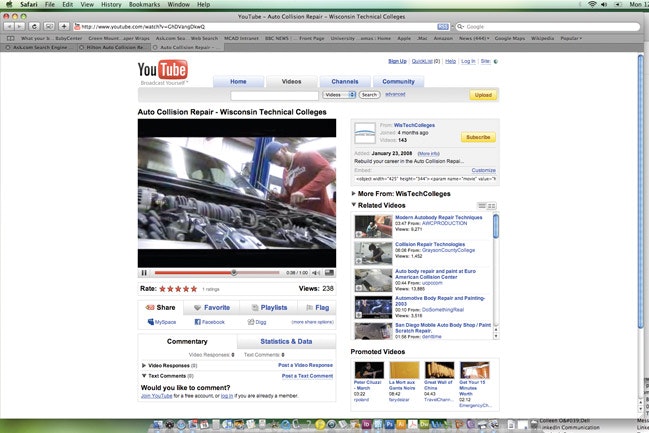Image resolution: width=649 pixels, height=433 pixels.
Task: Pause the video playback
Action: 144,273
